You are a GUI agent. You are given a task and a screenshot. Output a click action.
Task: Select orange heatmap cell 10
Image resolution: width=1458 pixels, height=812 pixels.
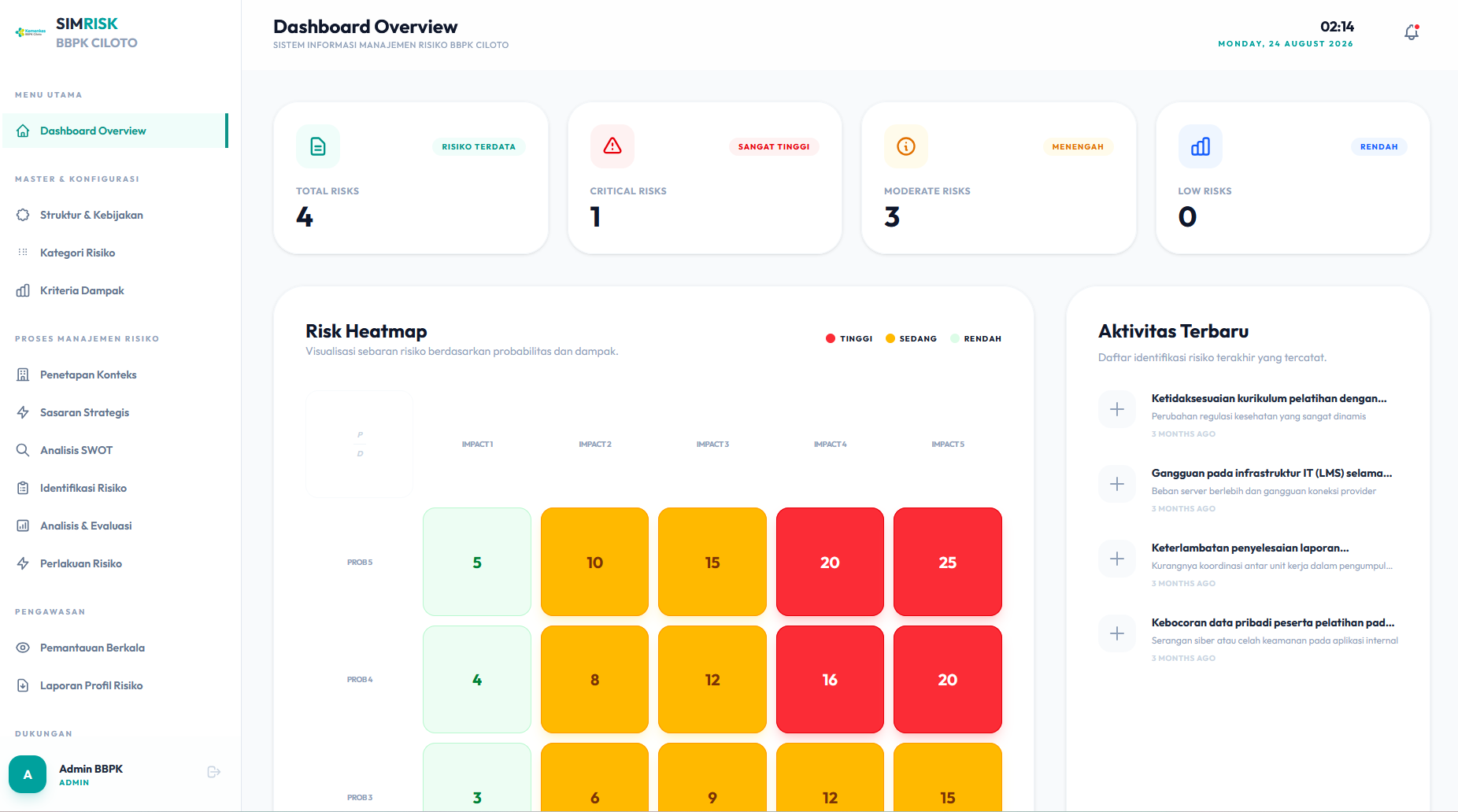[x=594, y=562]
